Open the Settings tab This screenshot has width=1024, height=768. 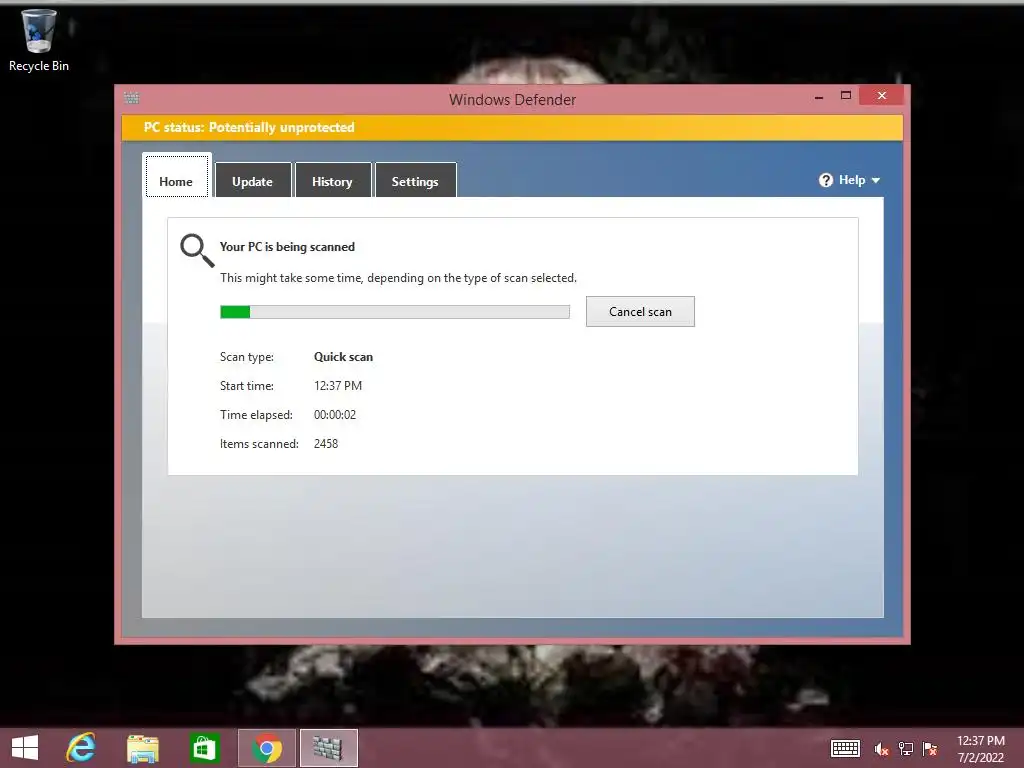tap(415, 180)
